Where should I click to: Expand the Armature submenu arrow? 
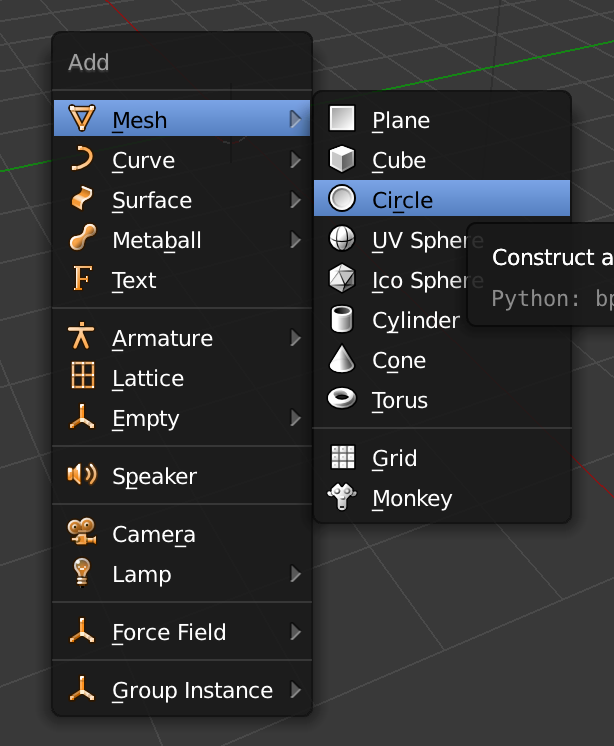[295, 338]
